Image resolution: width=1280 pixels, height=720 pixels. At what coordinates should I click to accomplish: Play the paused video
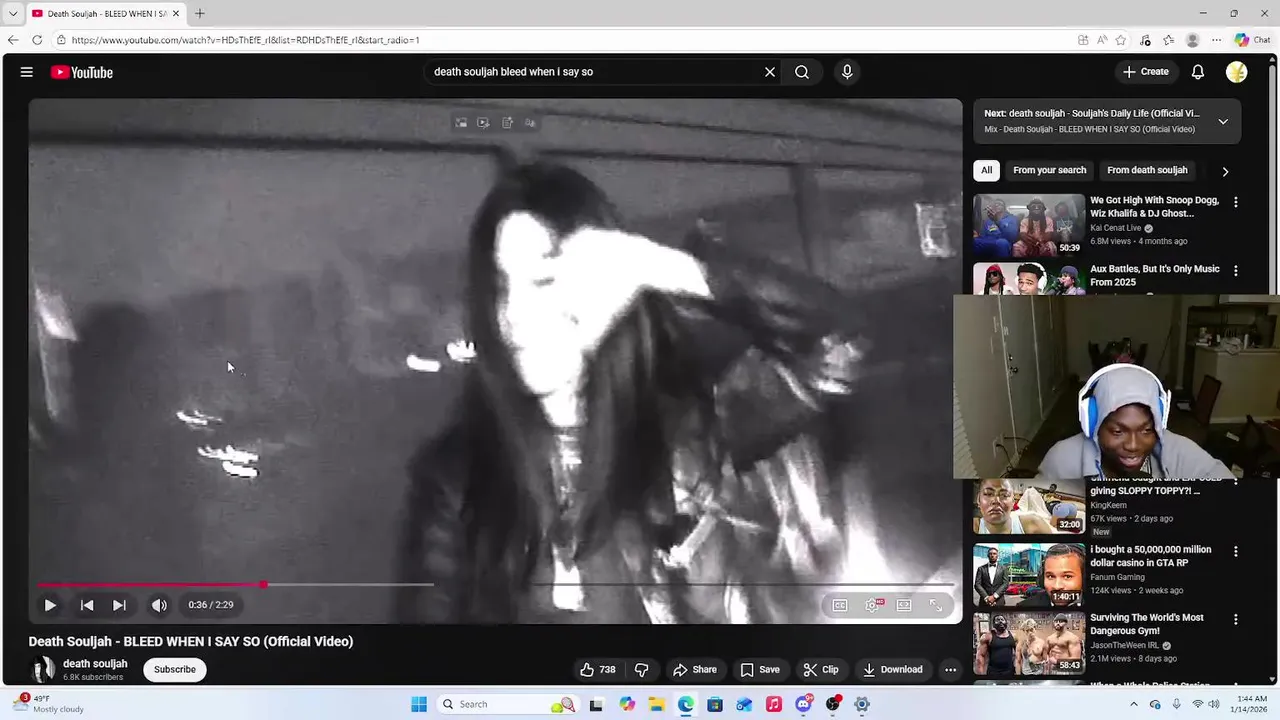click(50, 605)
